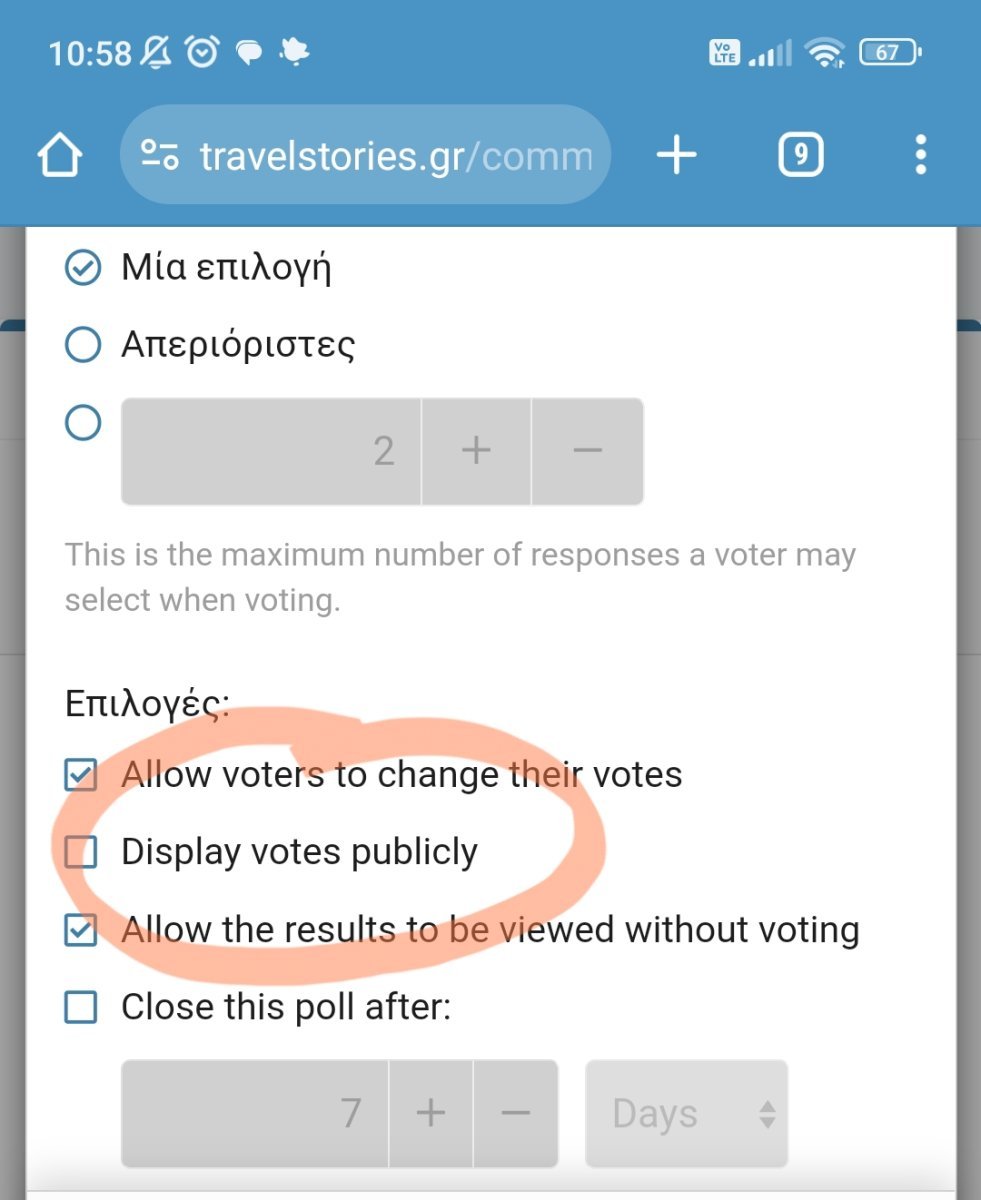
Task: Open the tab switcher showing 9 tabs
Action: coord(800,155)
